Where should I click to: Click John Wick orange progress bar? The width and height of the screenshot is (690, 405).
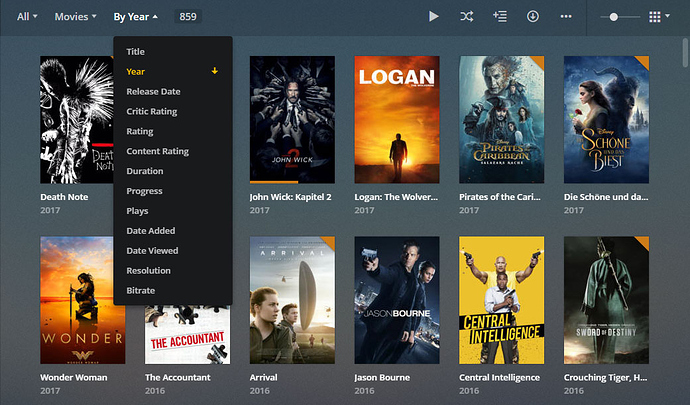pos(274,182)
